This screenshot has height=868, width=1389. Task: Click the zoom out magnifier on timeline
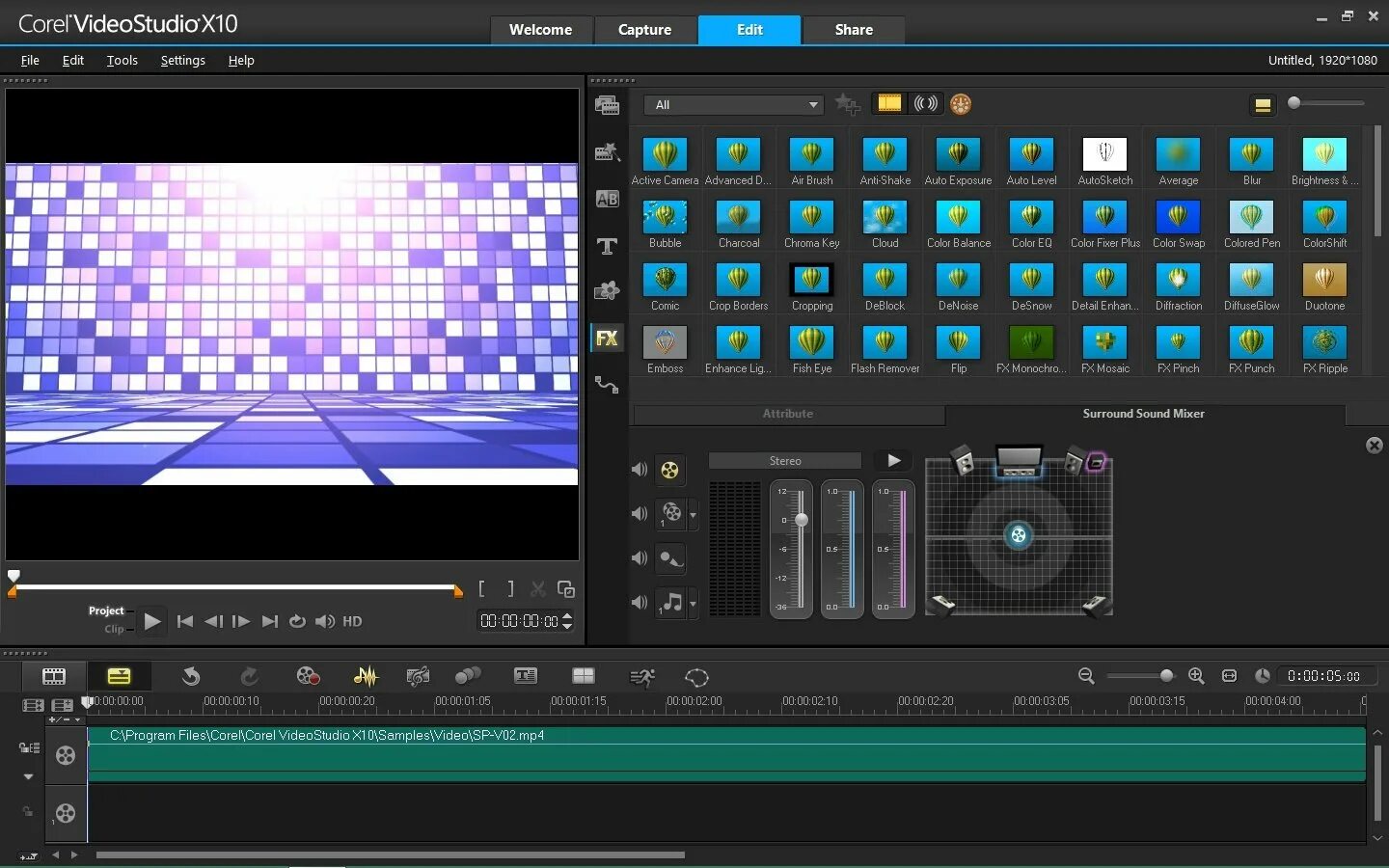(x=1086, y=676)
